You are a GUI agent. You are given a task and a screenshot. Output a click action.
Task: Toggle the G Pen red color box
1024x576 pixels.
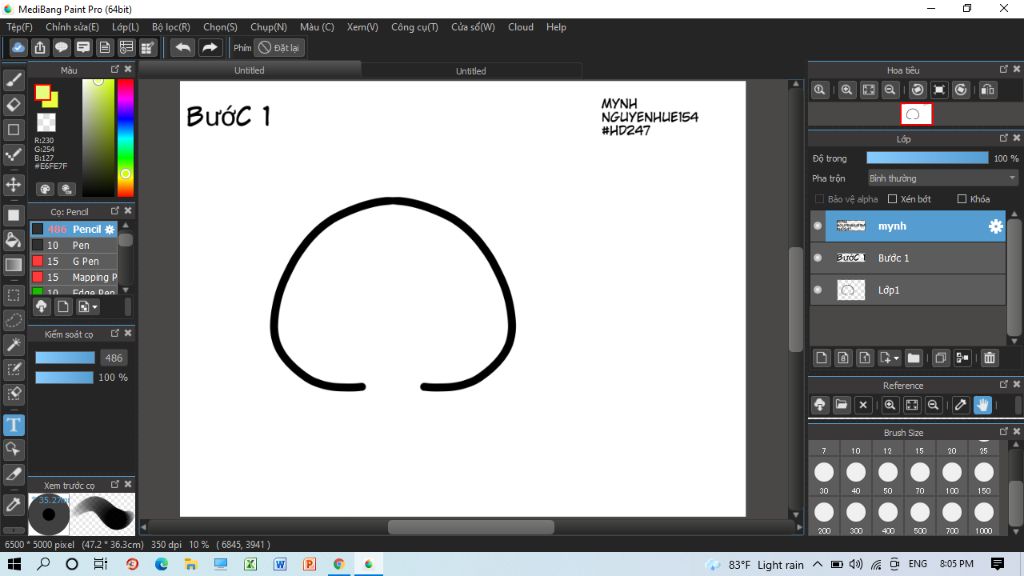[x=38, y=261]
